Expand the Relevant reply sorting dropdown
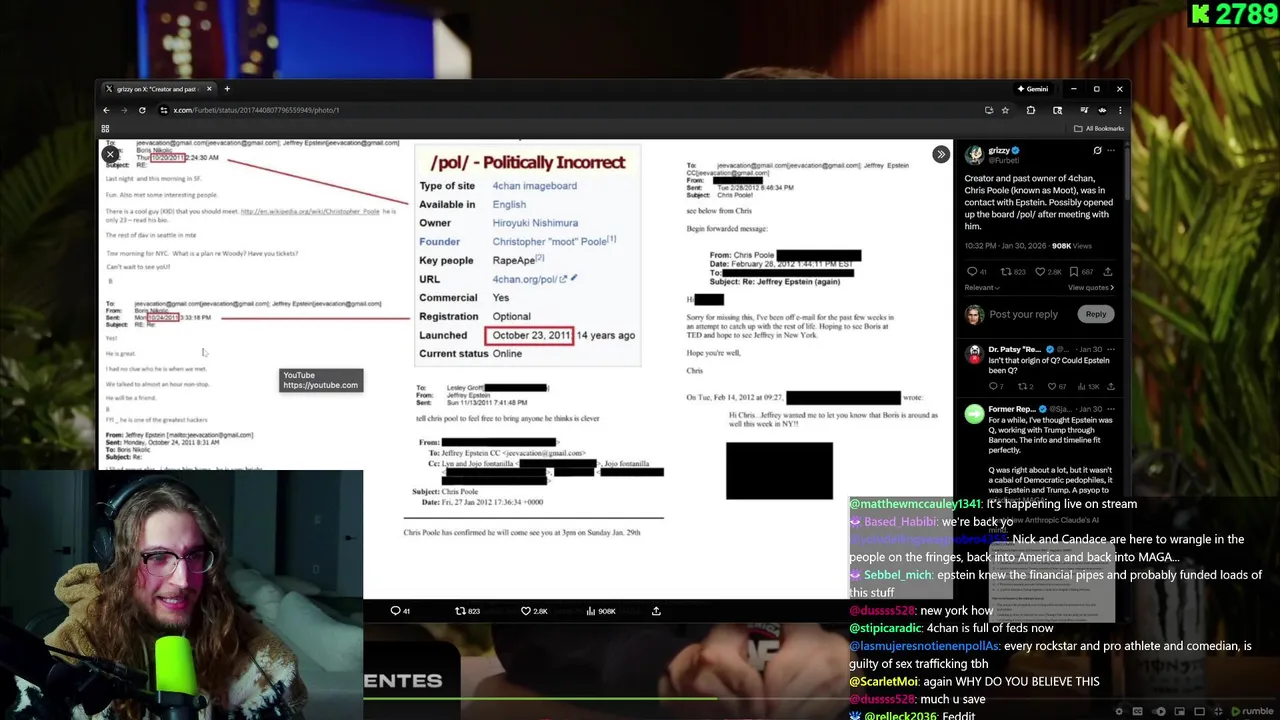This screenshot has height=720, width=1280. pos(982,287)
